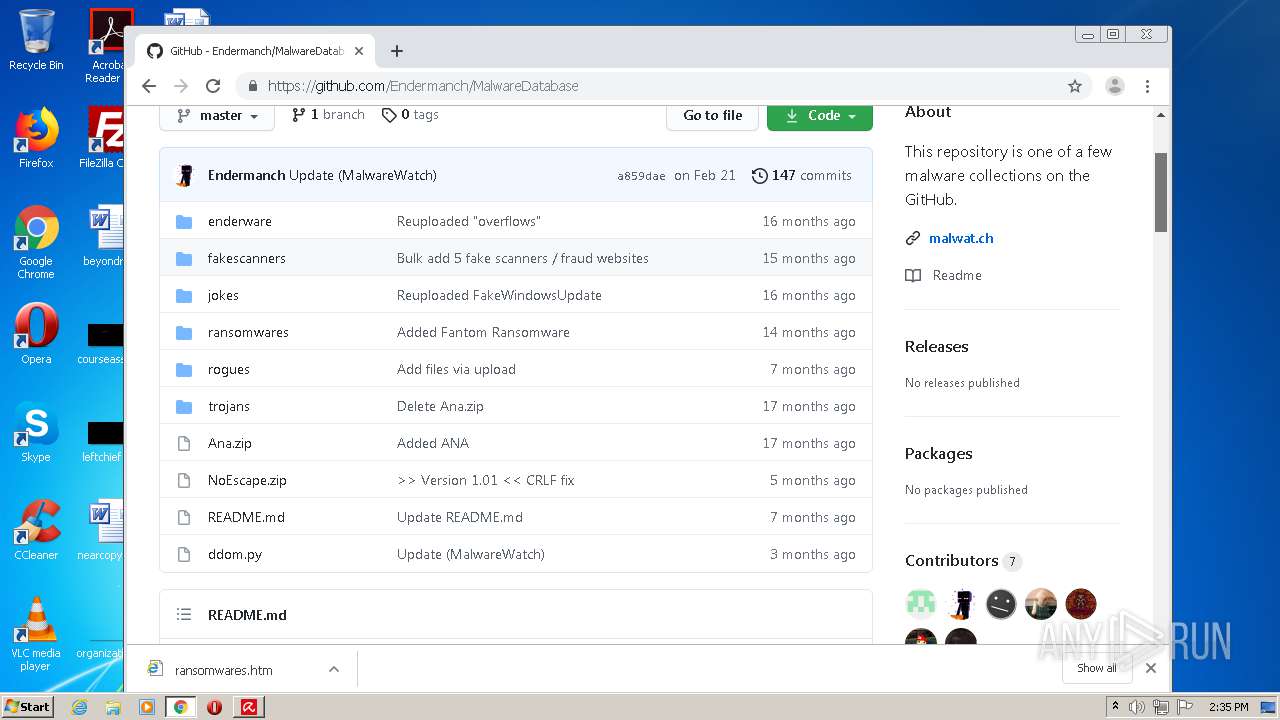Select the VLC media player desktop shortcut
Viewport: 1280px width, 720px height.
pos(36,634)
